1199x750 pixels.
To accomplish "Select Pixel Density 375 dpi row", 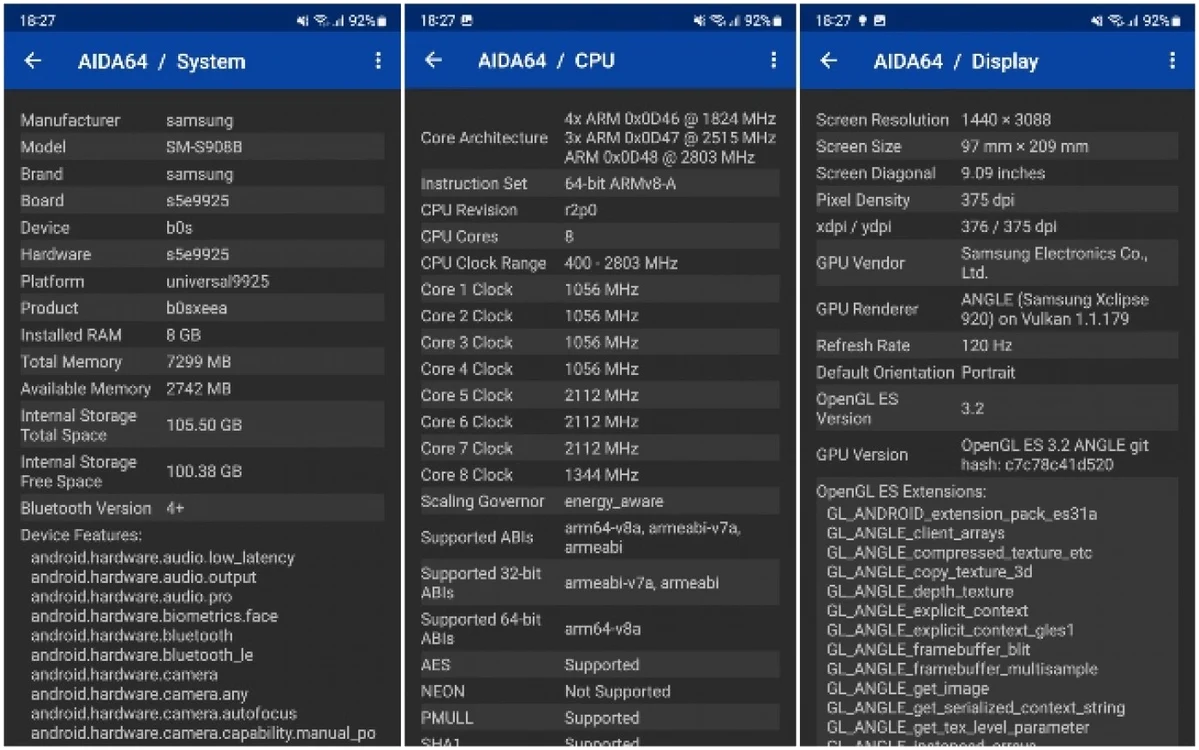I will pos(996,200).
